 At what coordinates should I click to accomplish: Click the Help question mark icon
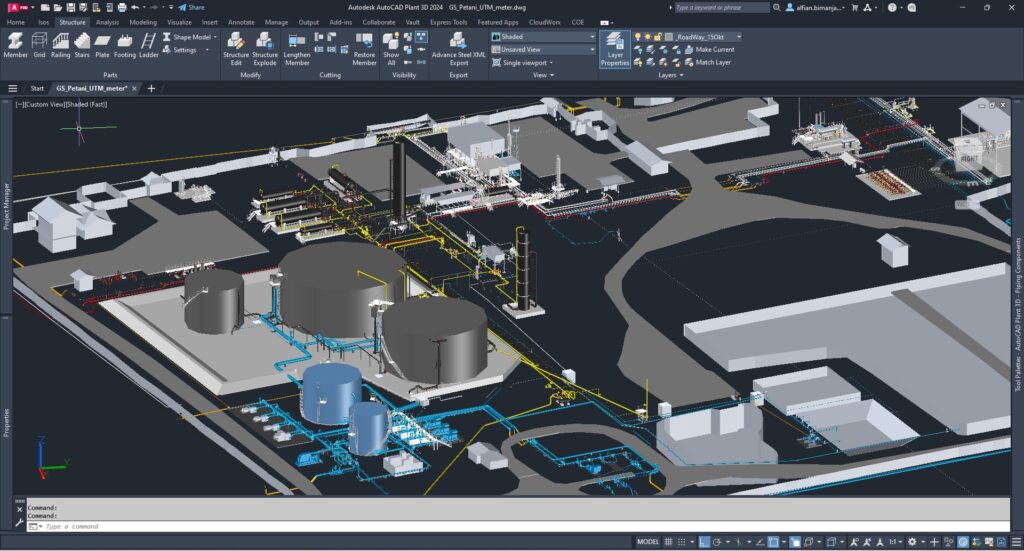pos(892,7)
